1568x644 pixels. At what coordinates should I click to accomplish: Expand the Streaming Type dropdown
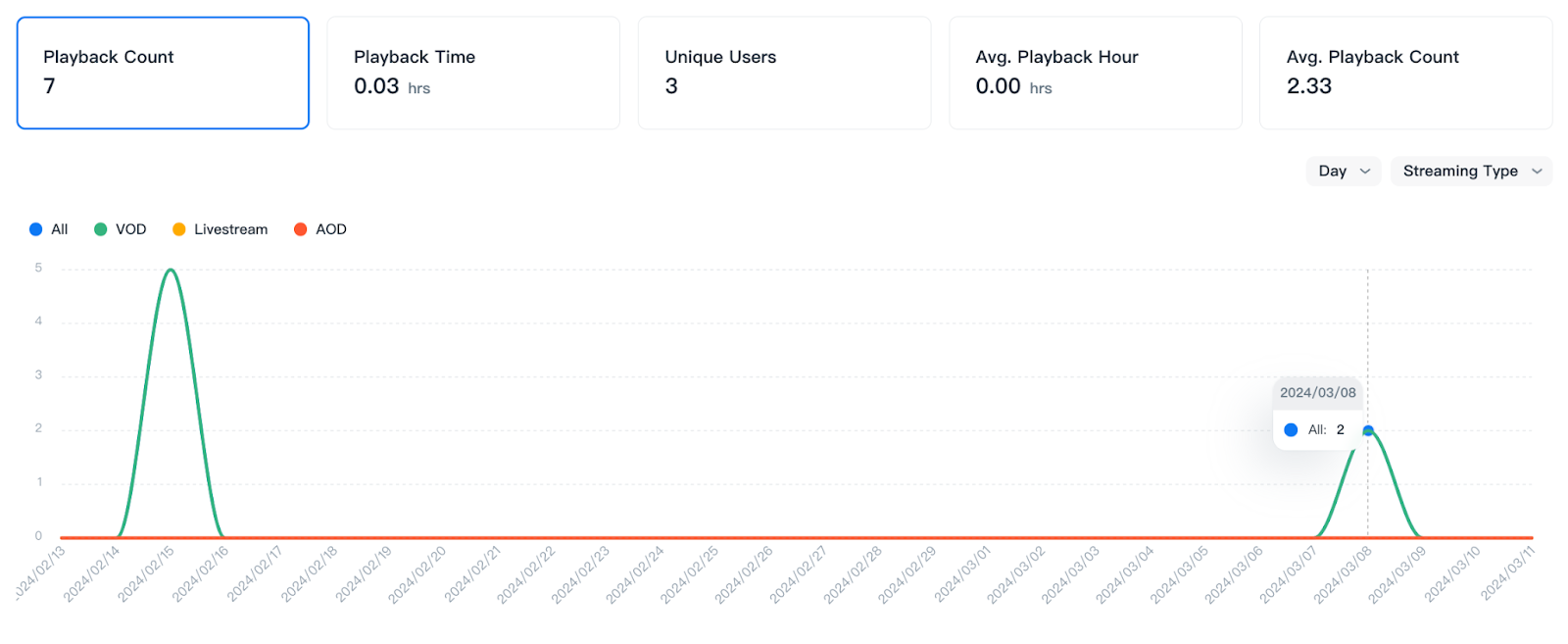(x=1470, y=171)
